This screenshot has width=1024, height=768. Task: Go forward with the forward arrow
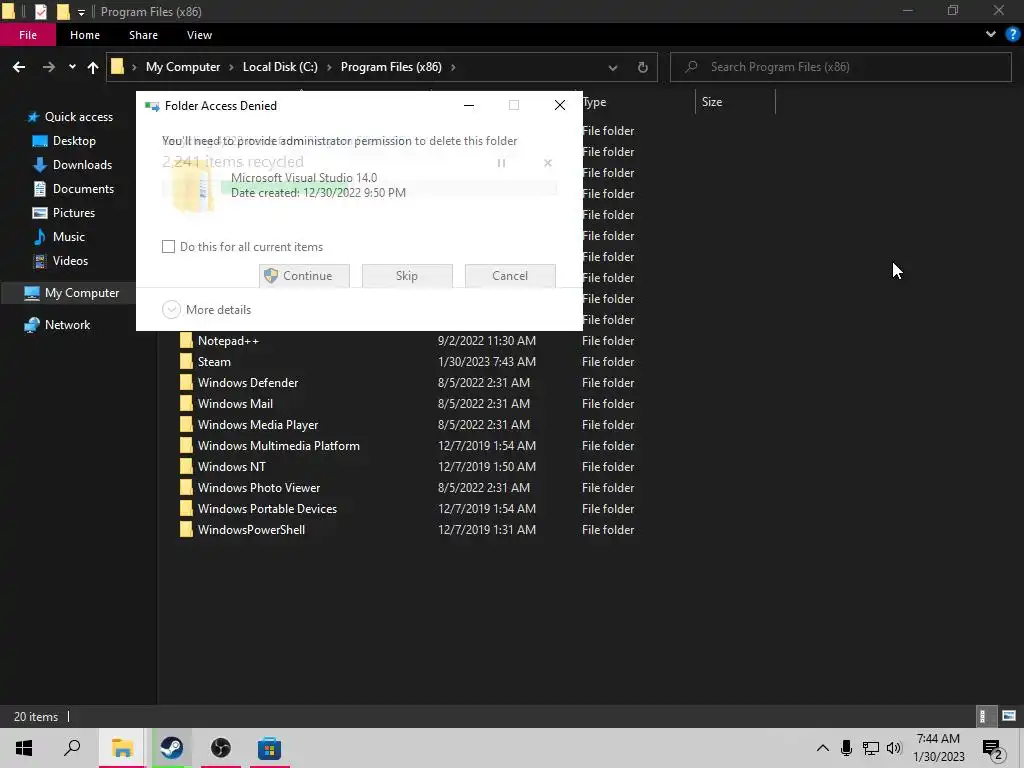coord(49,67)
